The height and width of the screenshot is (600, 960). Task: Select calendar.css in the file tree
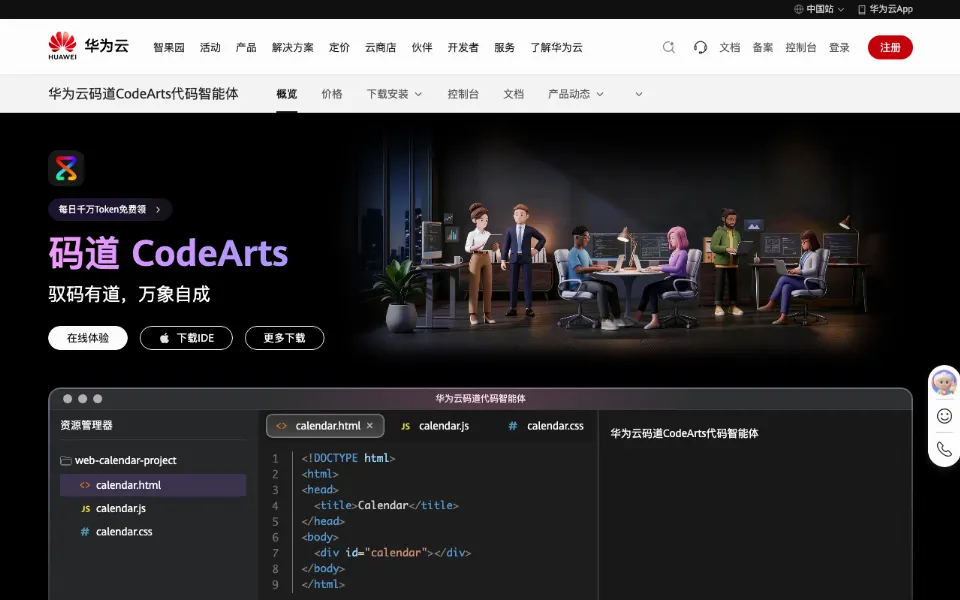coord(153,531)
